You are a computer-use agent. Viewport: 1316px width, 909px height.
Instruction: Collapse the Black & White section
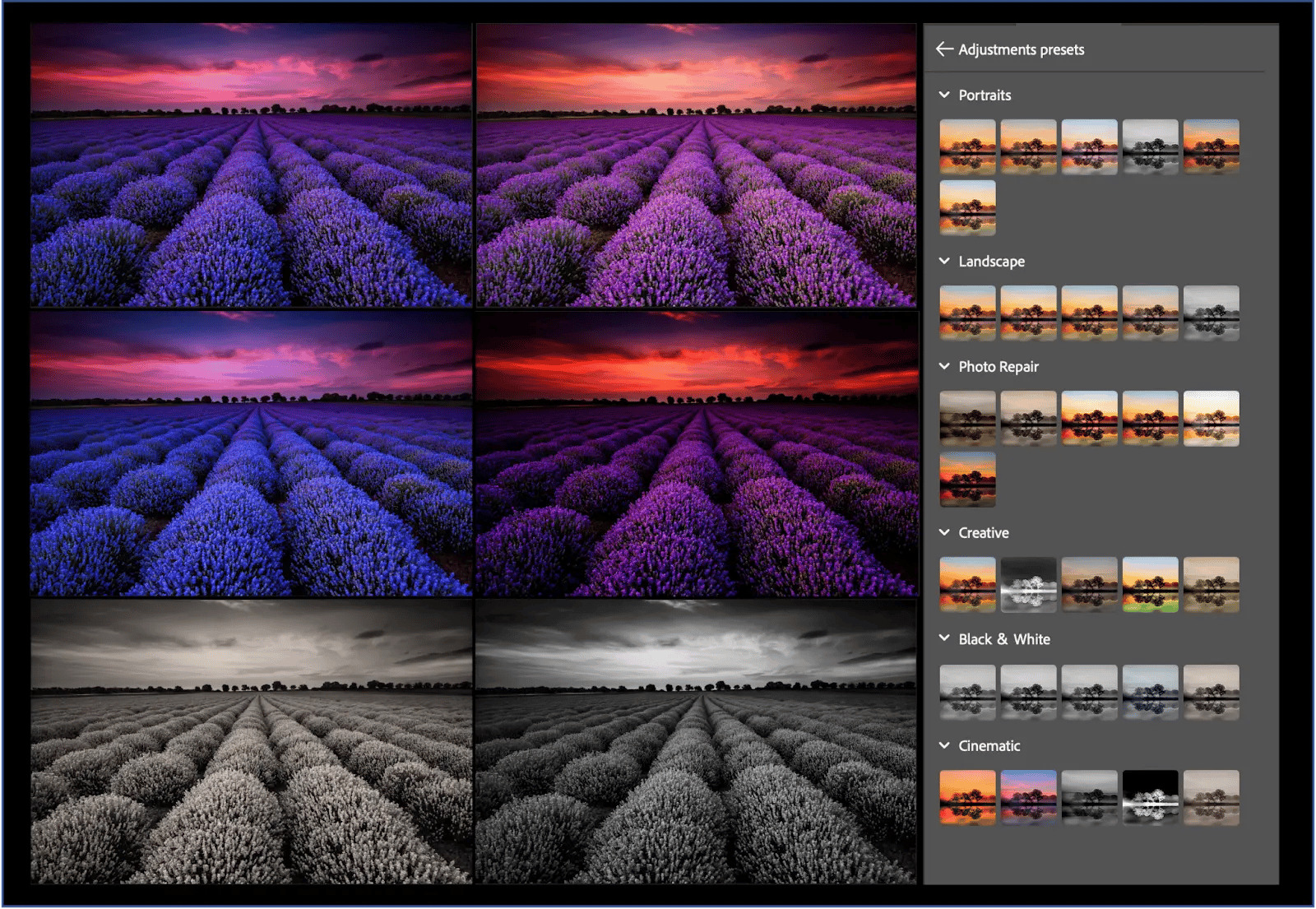click(x=943, y=638)
